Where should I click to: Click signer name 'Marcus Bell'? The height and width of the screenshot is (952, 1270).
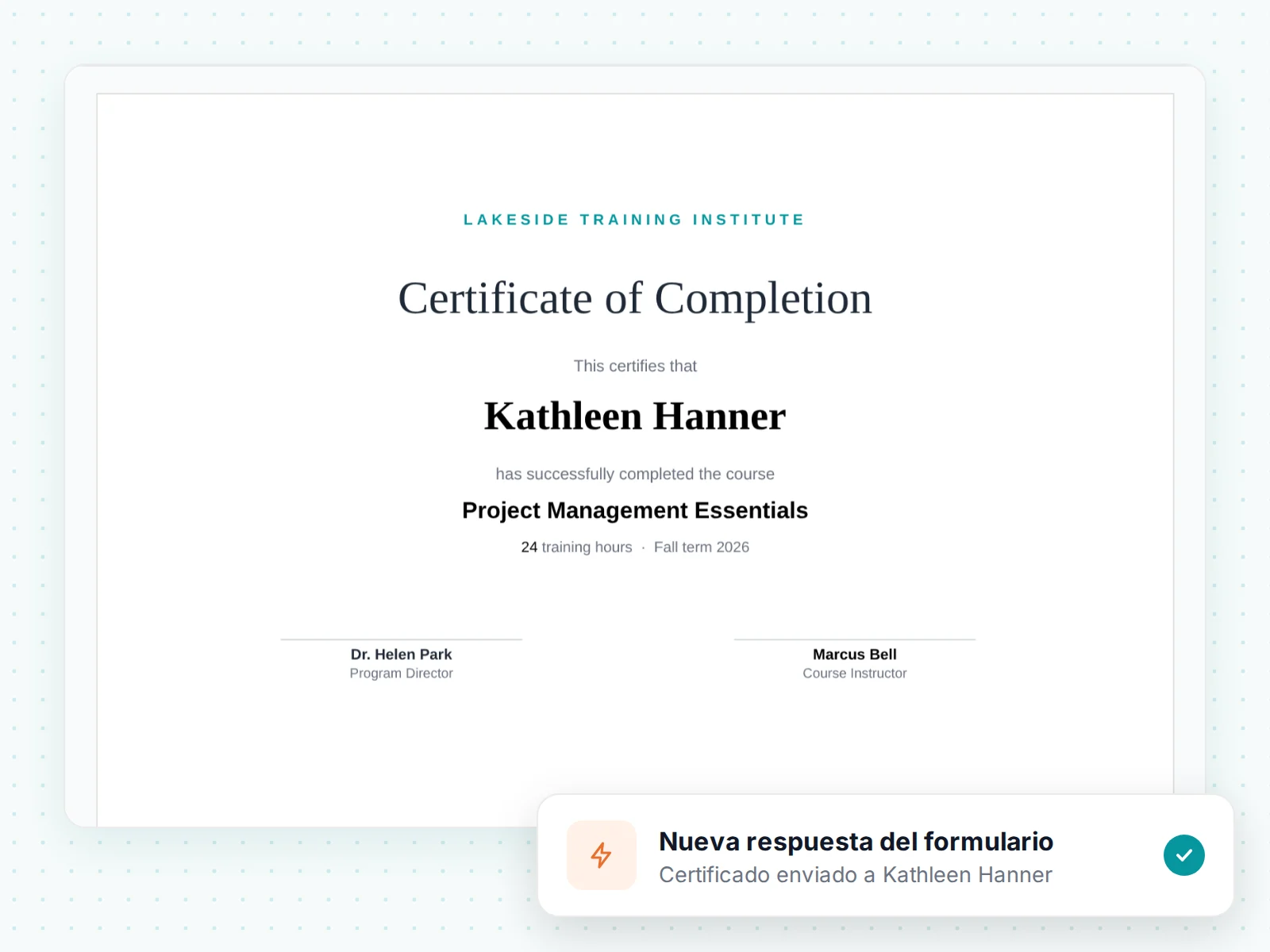pyautogui.click(x=855, y=654)
